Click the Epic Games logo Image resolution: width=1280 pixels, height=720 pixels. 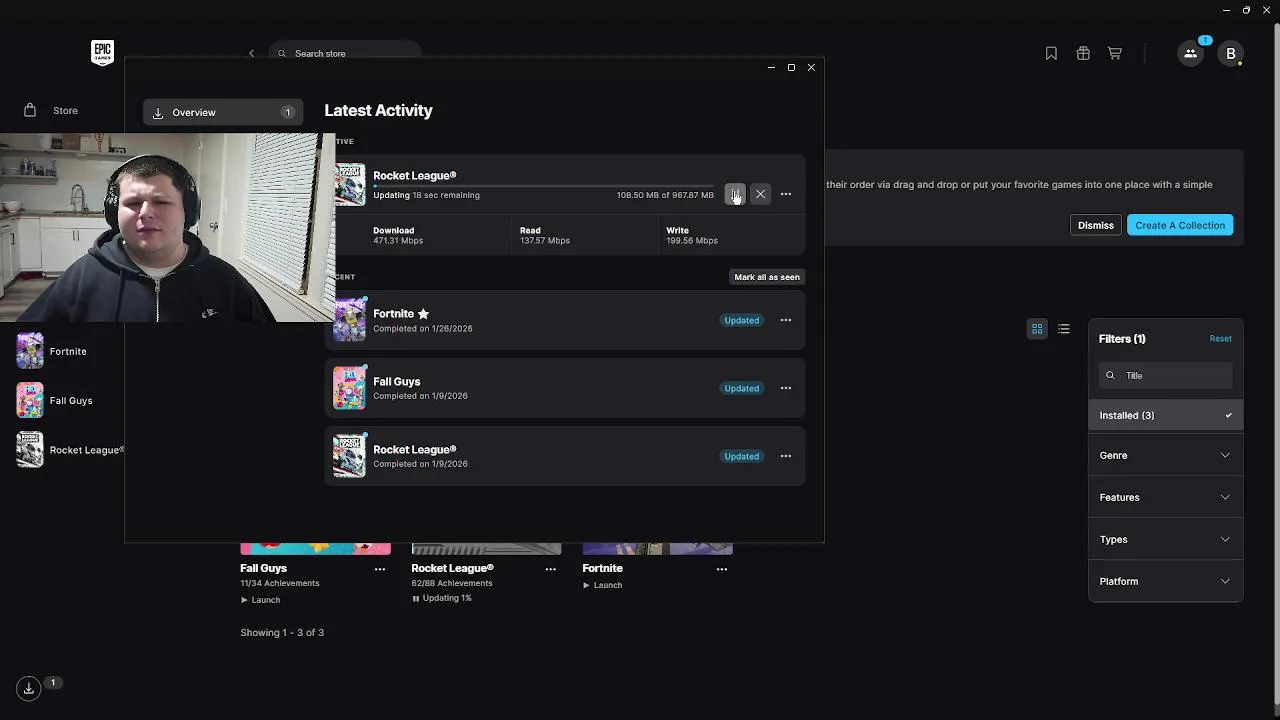[x=102, y=52]
